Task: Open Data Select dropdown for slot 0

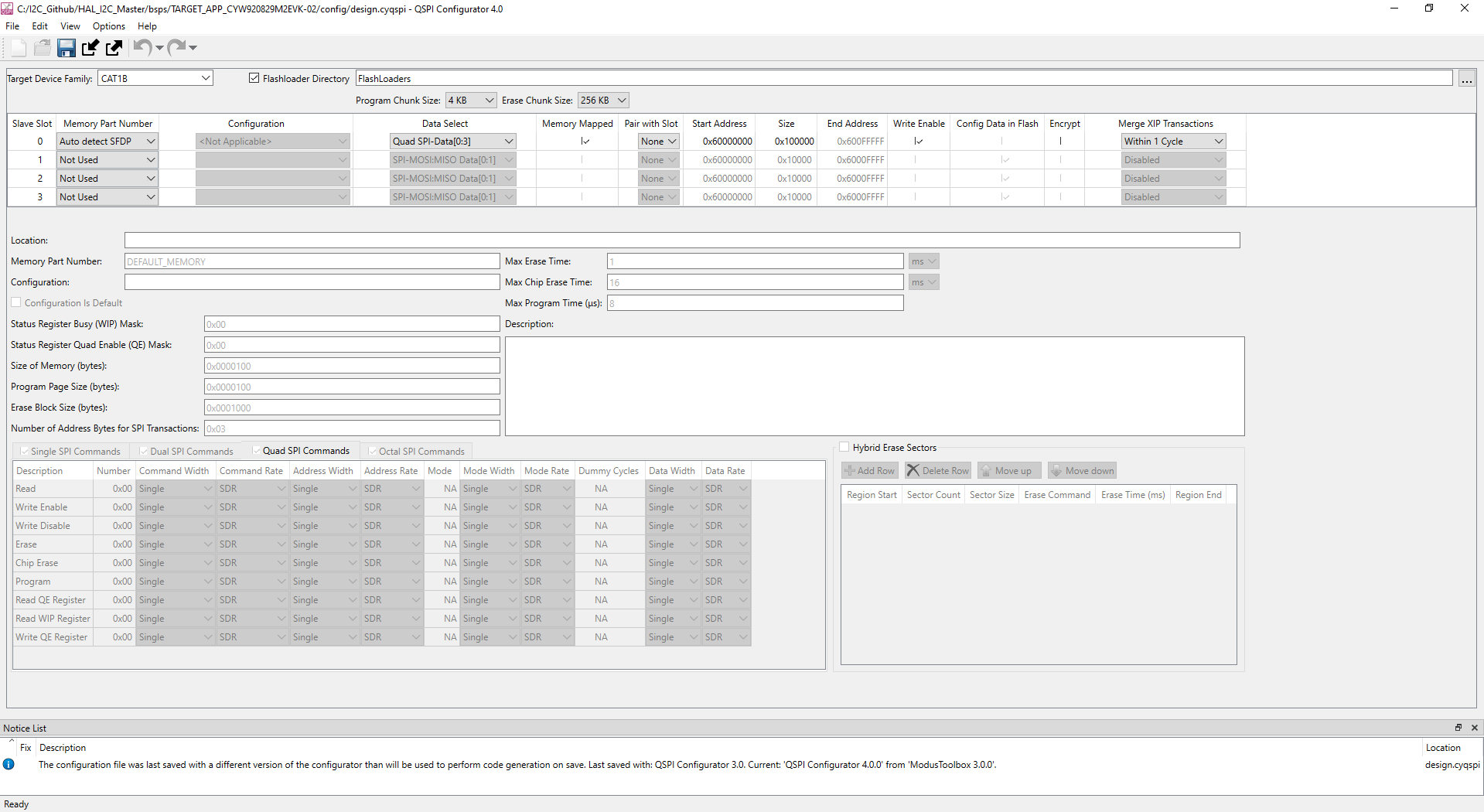Action: 453,142
